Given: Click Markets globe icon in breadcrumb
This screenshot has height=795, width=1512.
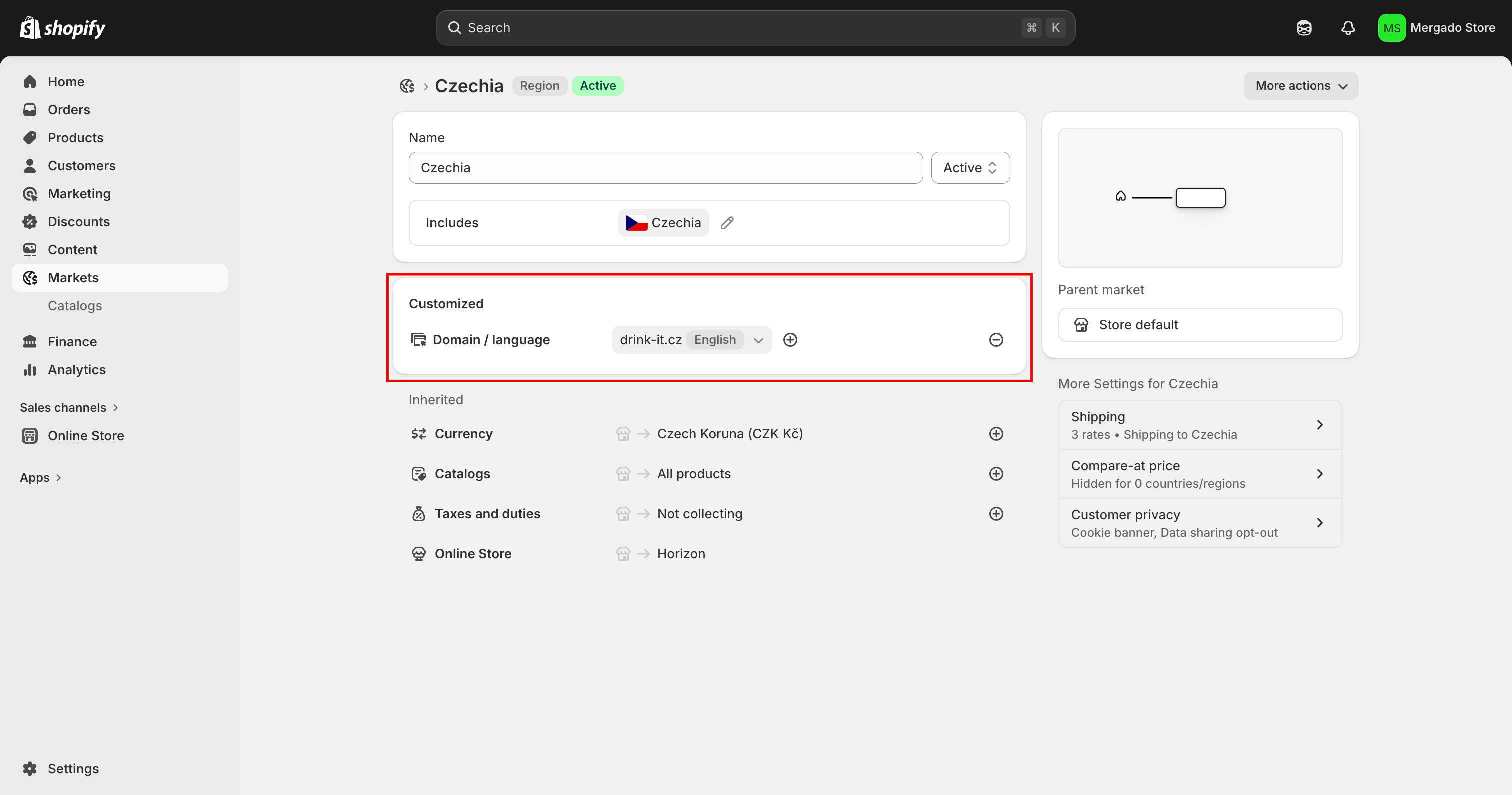Looking at the screenshot, I should pyautogui.click(x=407, y=86).
